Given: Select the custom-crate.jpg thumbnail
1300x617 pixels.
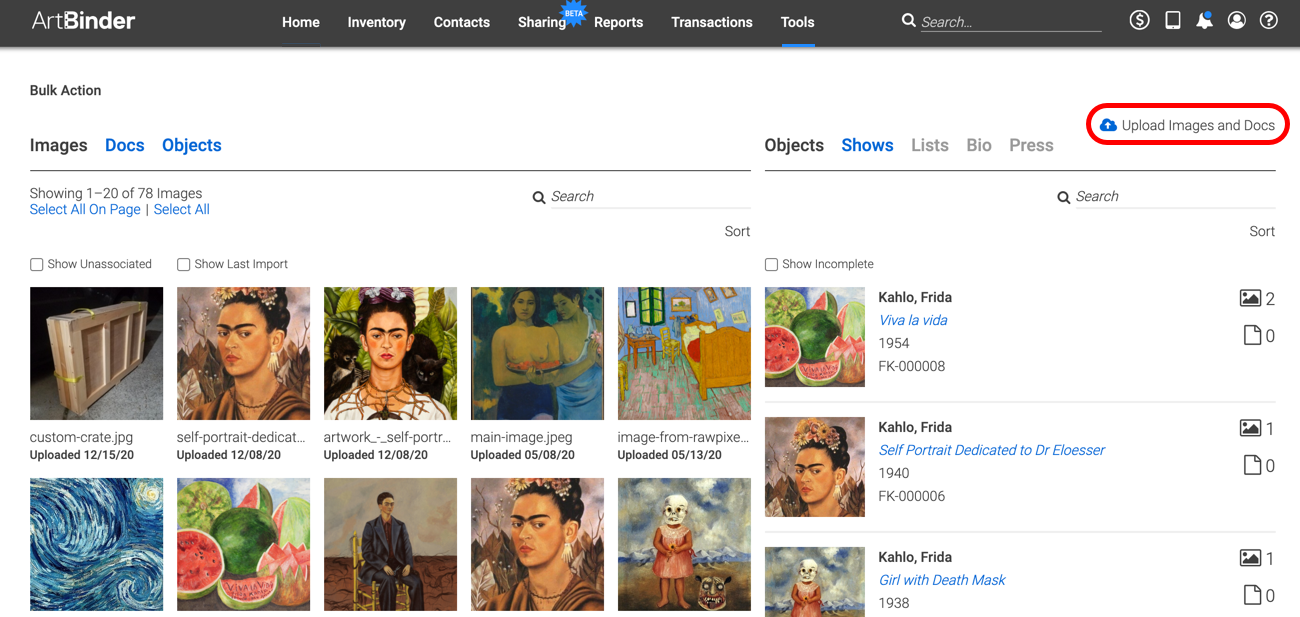Looking at the screenshot, I should (97, 354).
